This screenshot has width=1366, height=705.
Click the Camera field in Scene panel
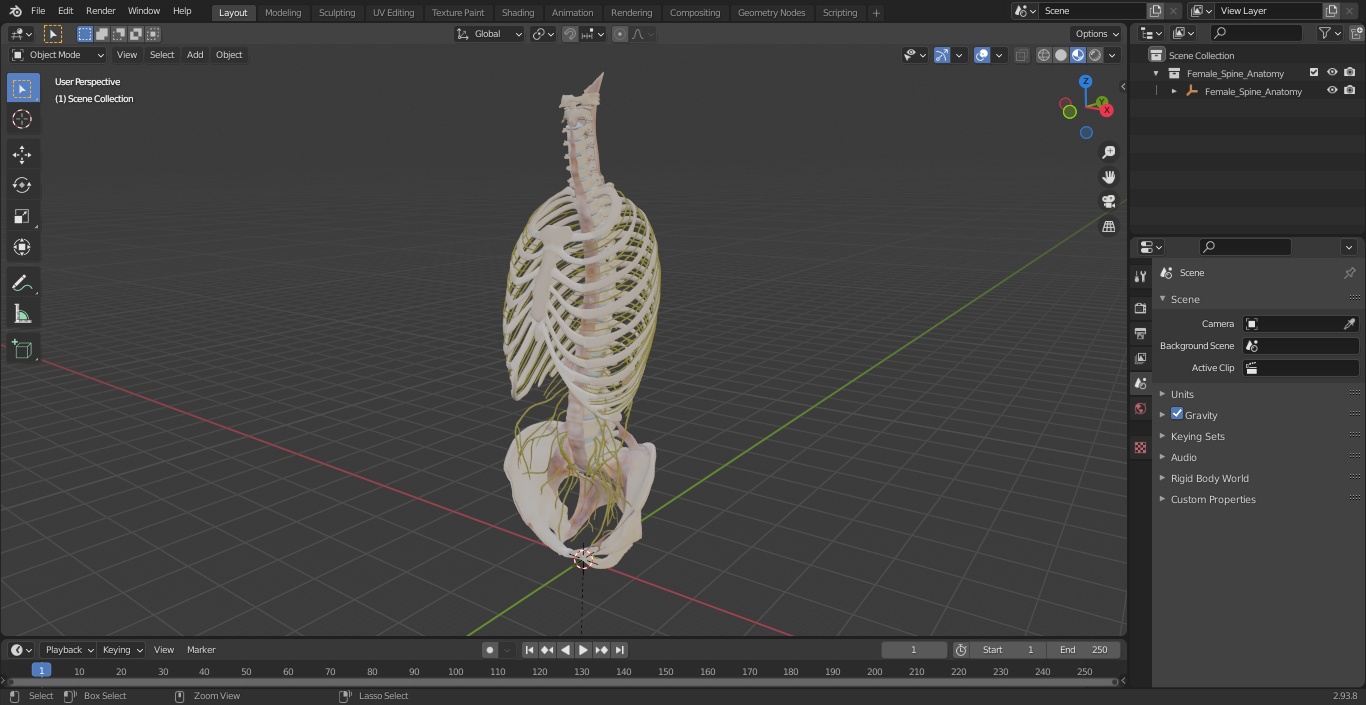[1300, 324]
